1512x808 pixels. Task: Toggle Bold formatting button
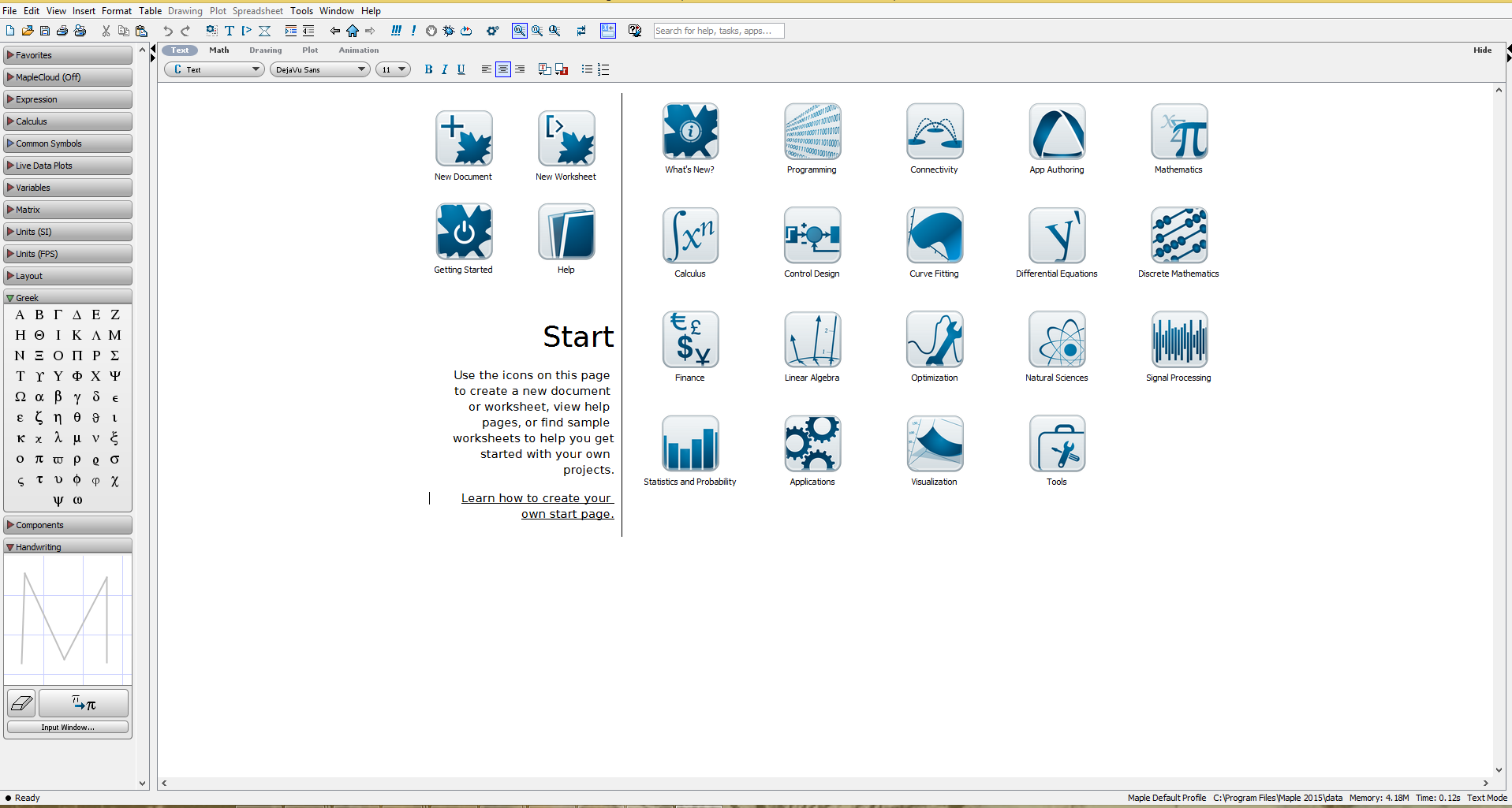coord(428,69)
